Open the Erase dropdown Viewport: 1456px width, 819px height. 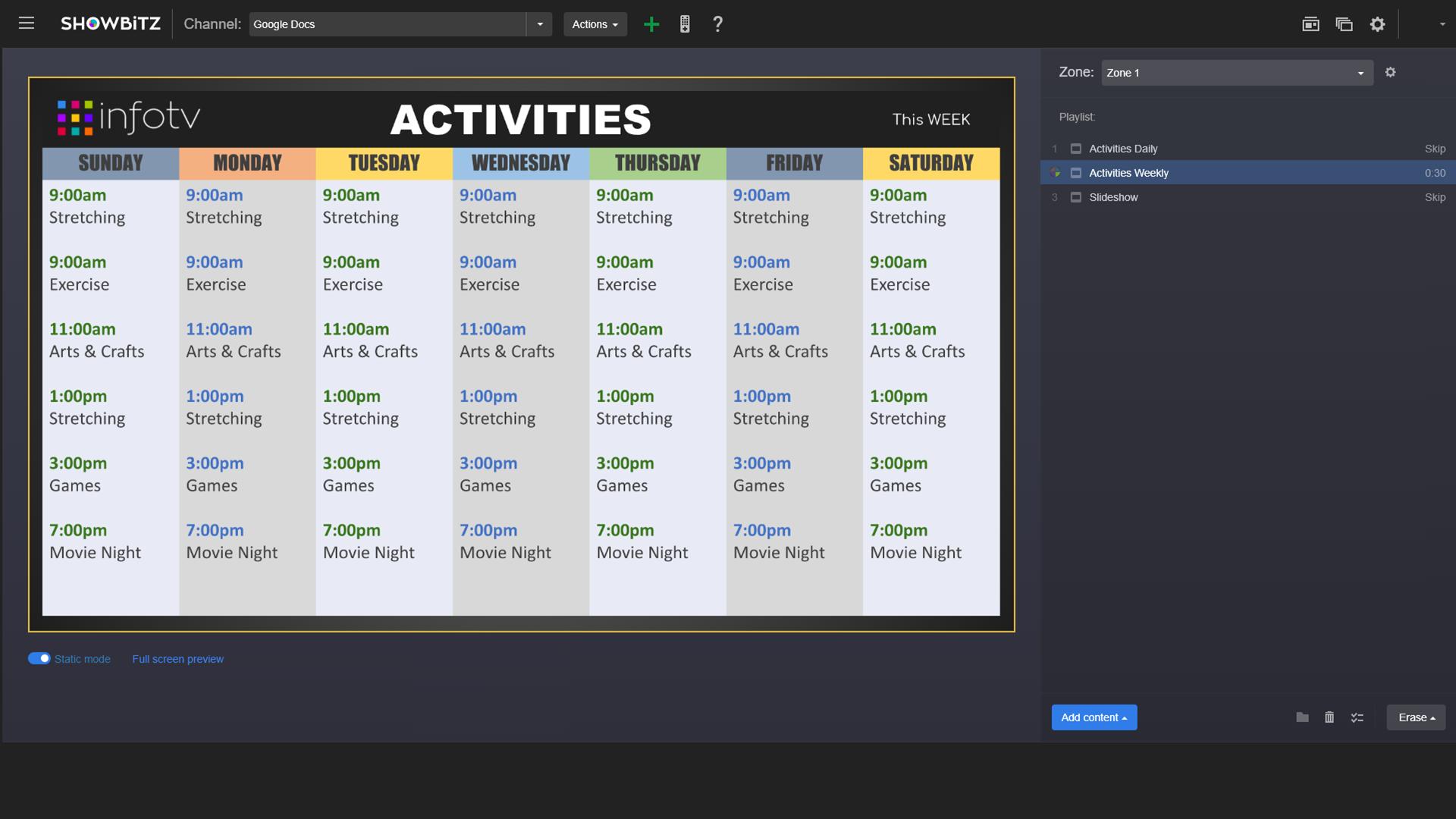coord(1416,717)
